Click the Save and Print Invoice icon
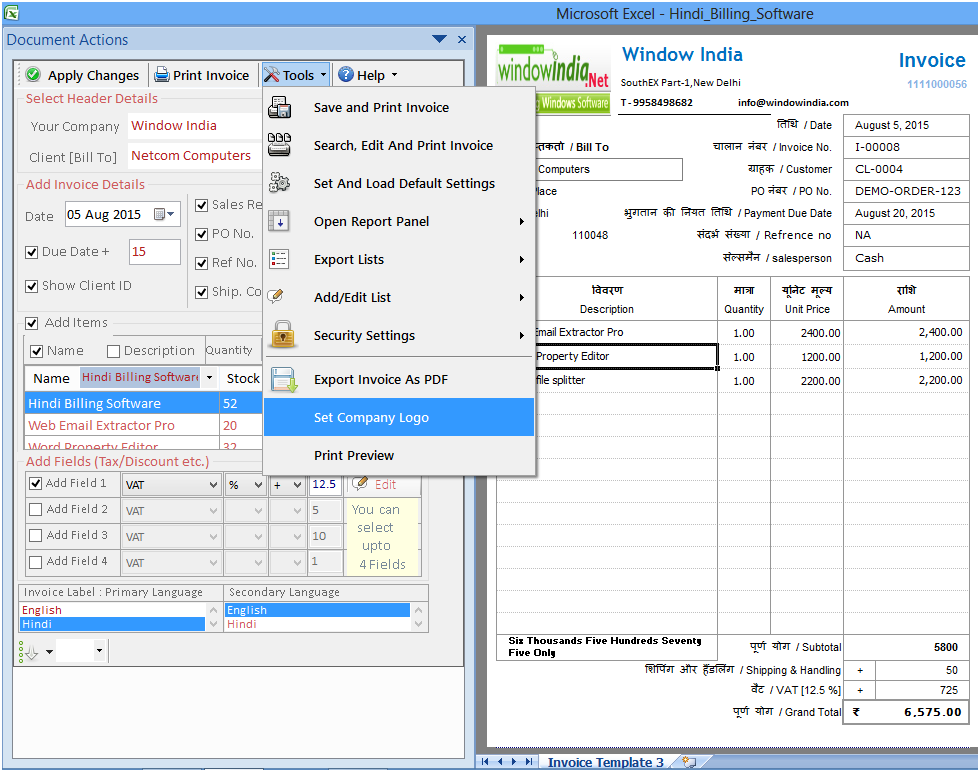978x772 pixels. point(279,107)
